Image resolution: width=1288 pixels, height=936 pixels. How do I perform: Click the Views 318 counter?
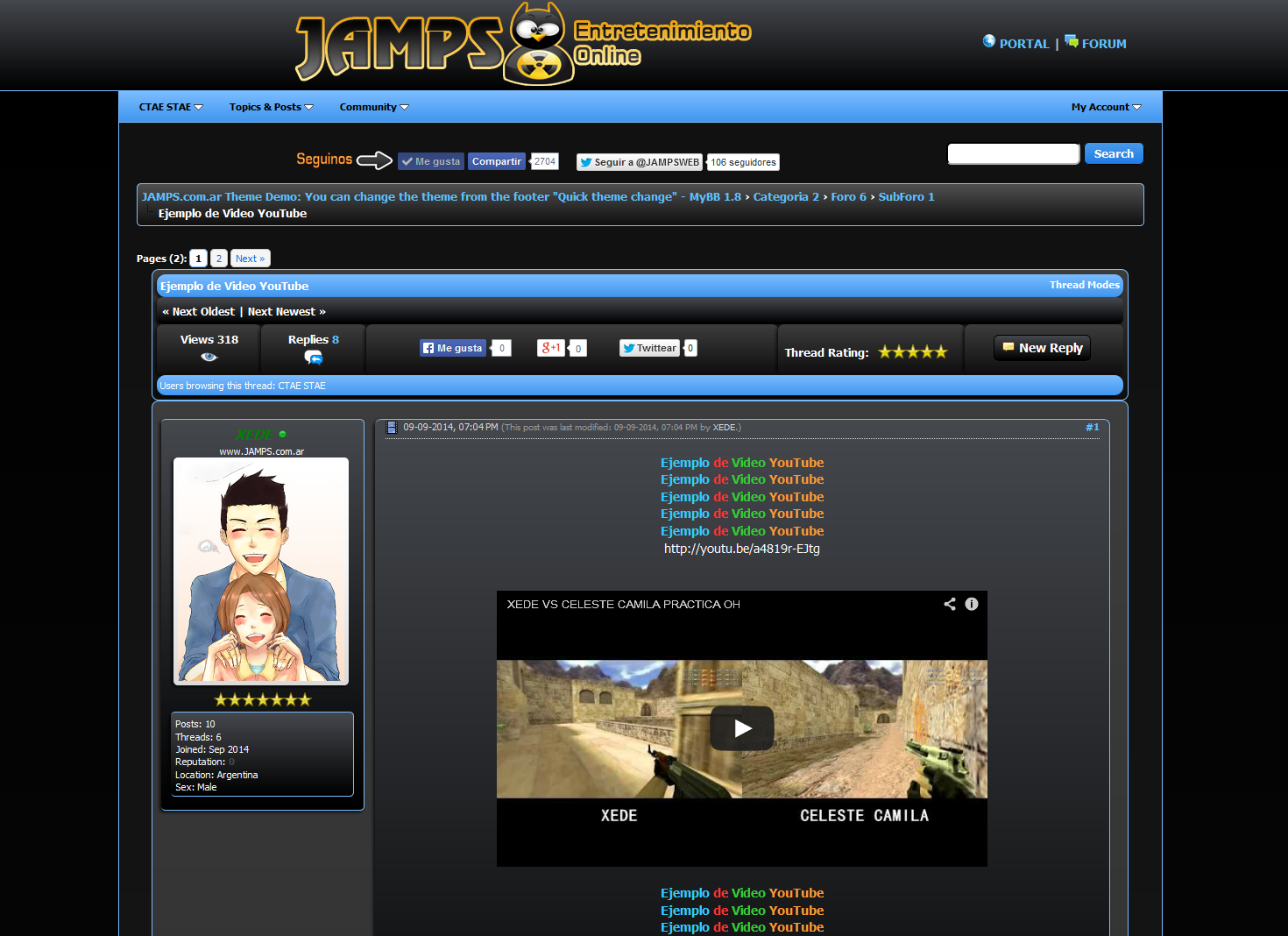pos(209,340)
